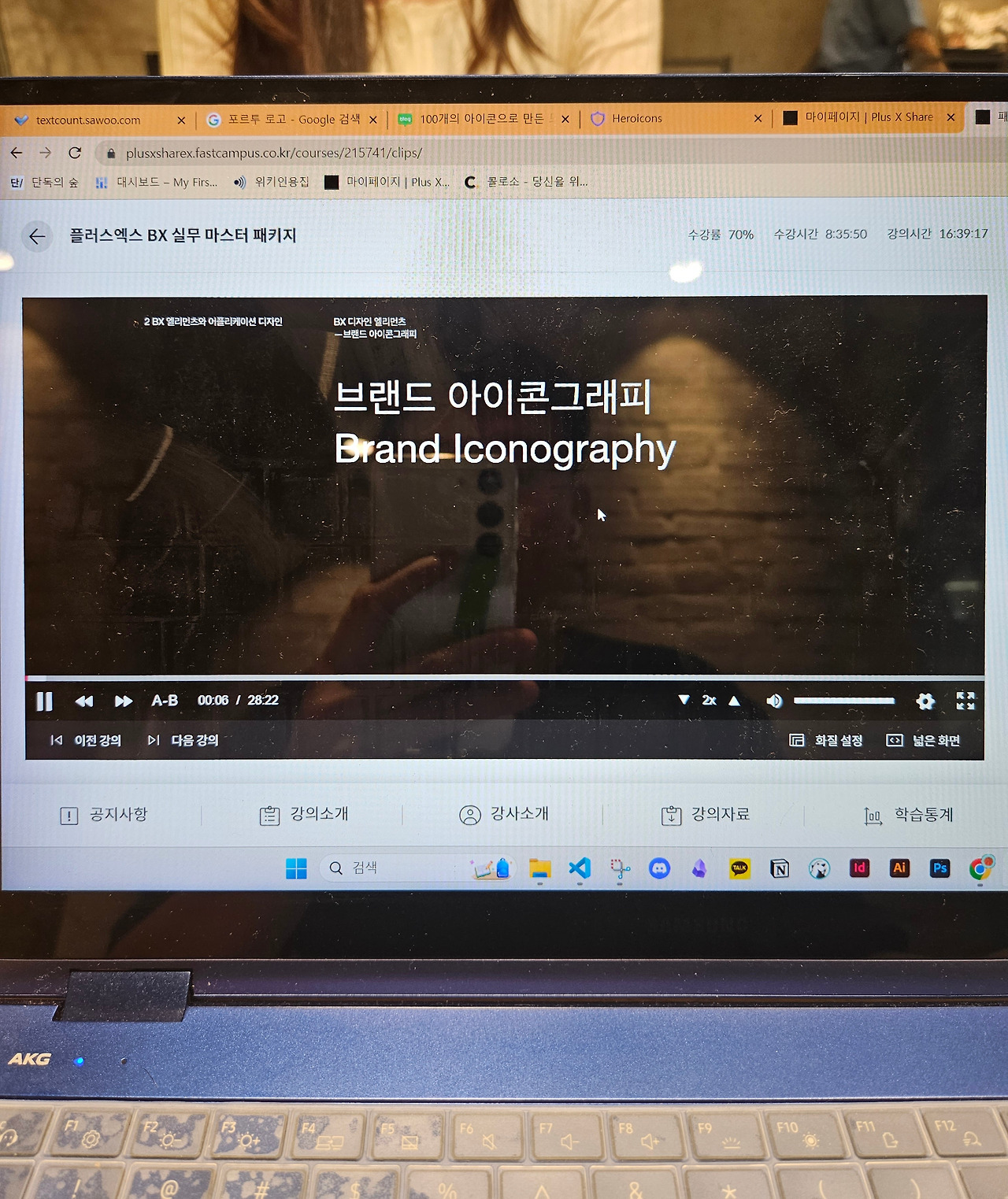Click the video progress bar

click(x=504, y=678)
